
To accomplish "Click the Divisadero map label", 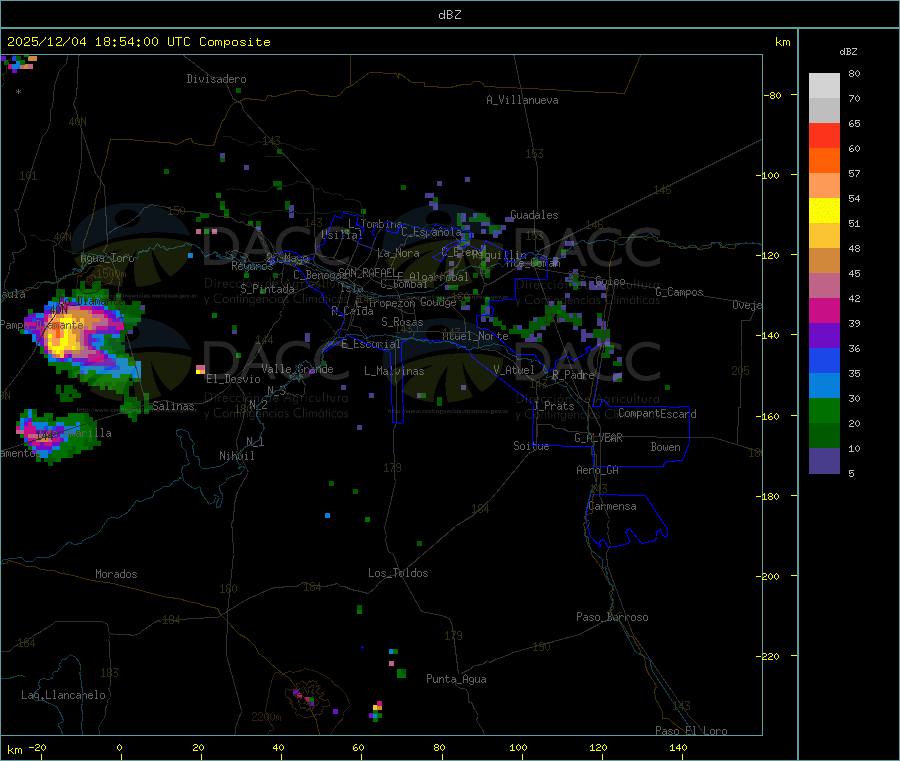I will (x=216, y=79).
